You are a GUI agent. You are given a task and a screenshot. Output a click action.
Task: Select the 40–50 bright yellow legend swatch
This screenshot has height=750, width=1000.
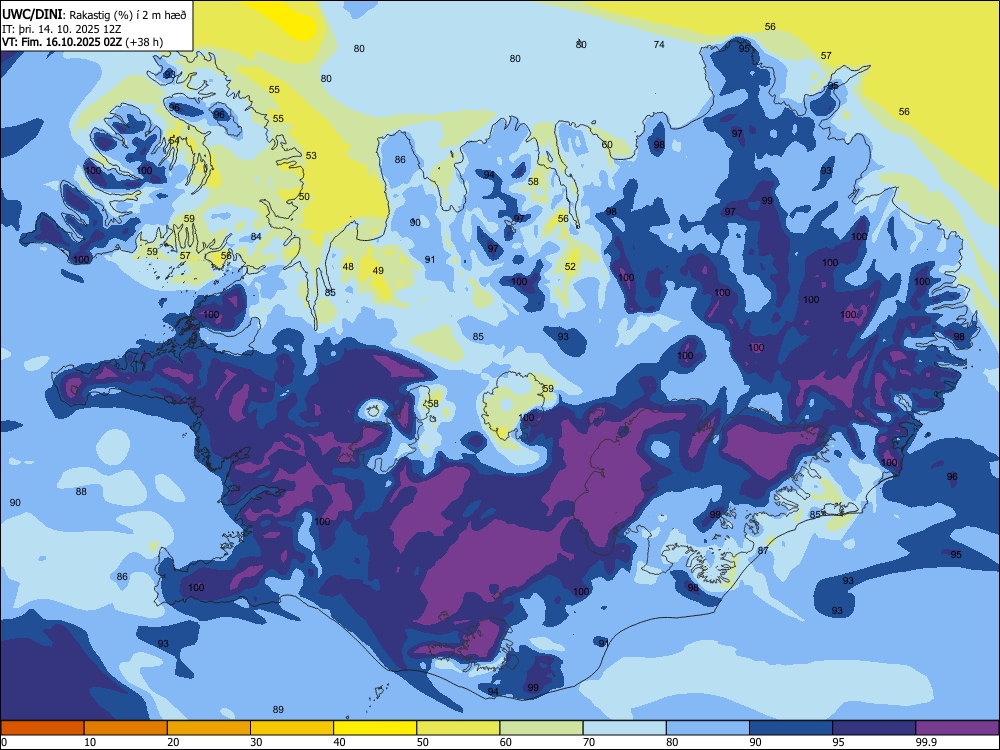(375, 728)
